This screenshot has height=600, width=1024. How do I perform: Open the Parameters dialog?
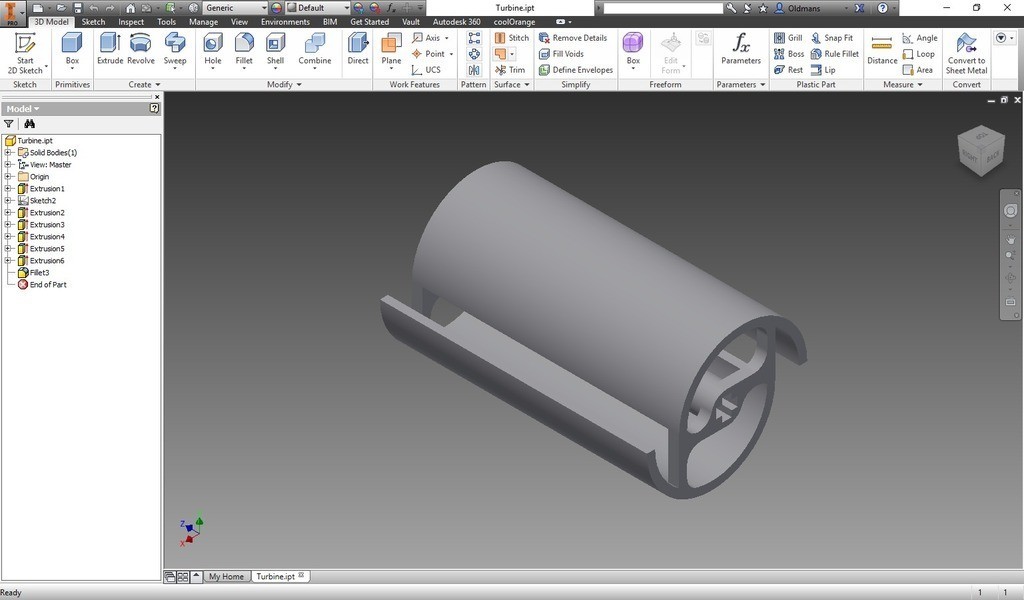[741, 48]
